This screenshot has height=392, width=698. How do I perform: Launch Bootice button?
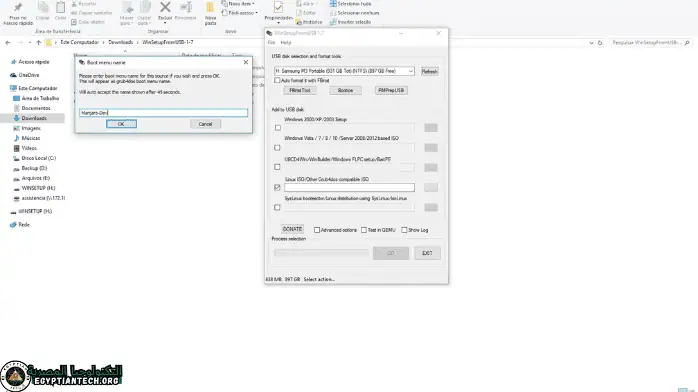[x=345, y=90]
